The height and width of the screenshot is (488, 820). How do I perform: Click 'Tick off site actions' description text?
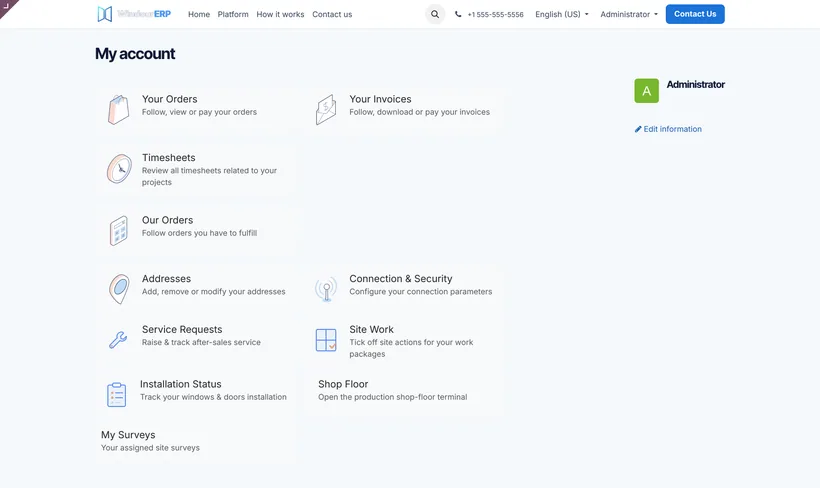(411, 348)
